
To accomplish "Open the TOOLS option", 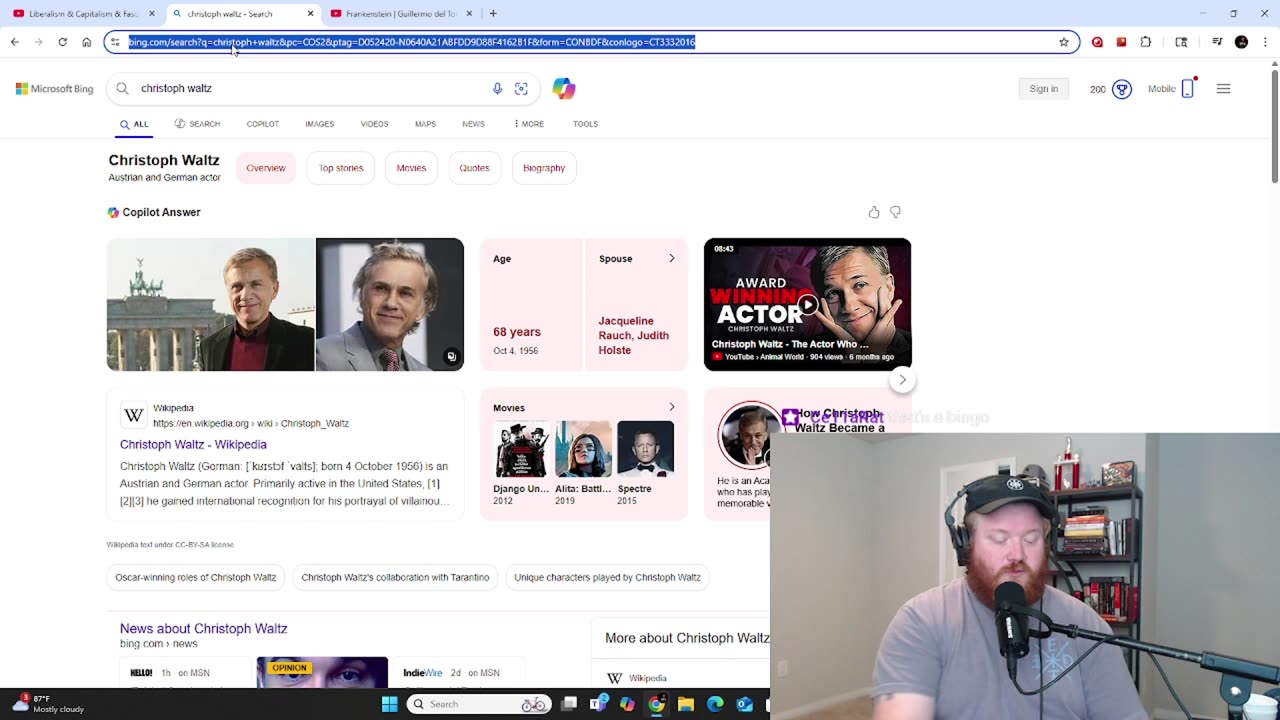I will [x=585, y=124].
